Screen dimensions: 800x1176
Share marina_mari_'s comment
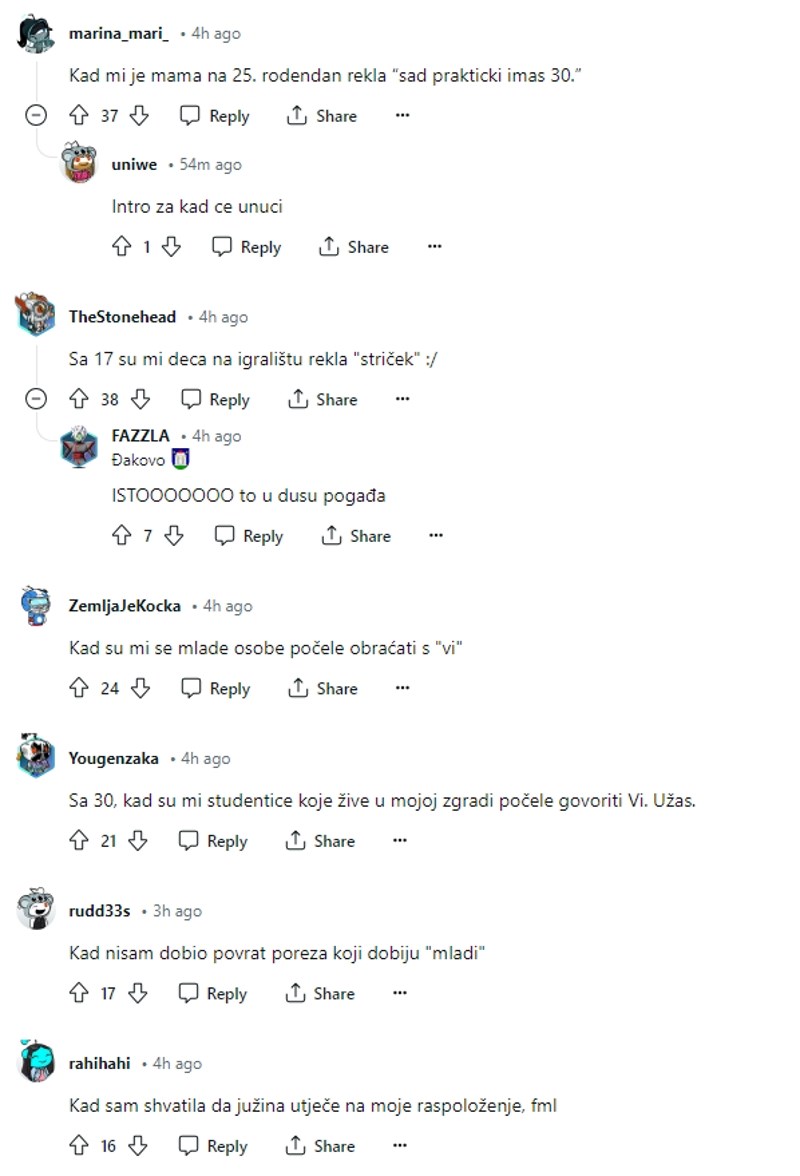322,116
